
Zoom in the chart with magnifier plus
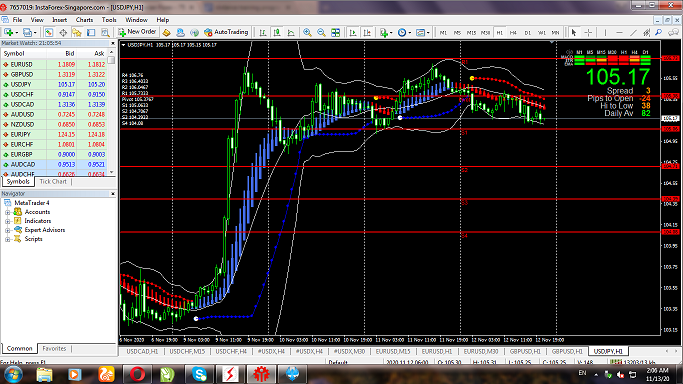pyautogui.click(x=307, y=32)
